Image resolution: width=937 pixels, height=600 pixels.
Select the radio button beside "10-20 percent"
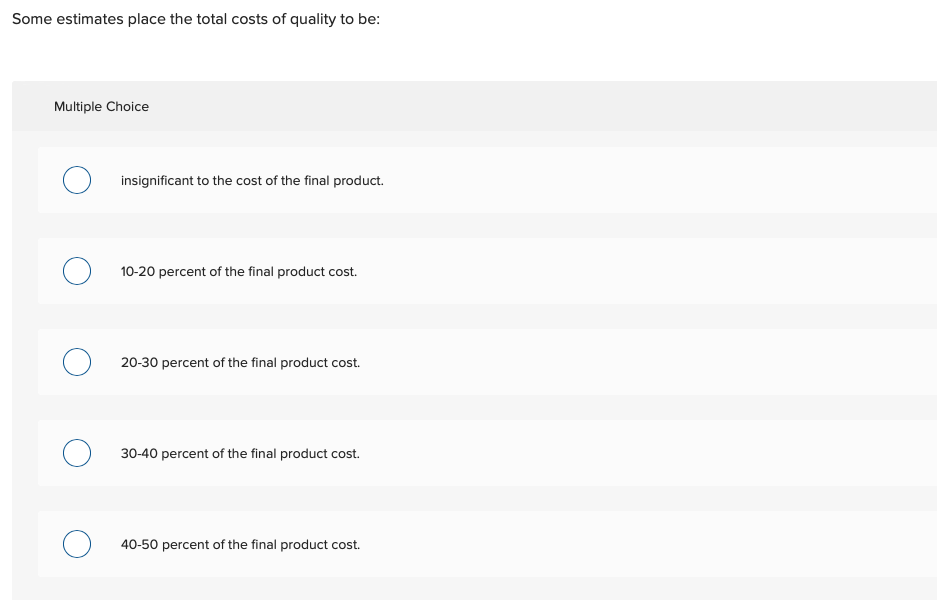point(77,271)
